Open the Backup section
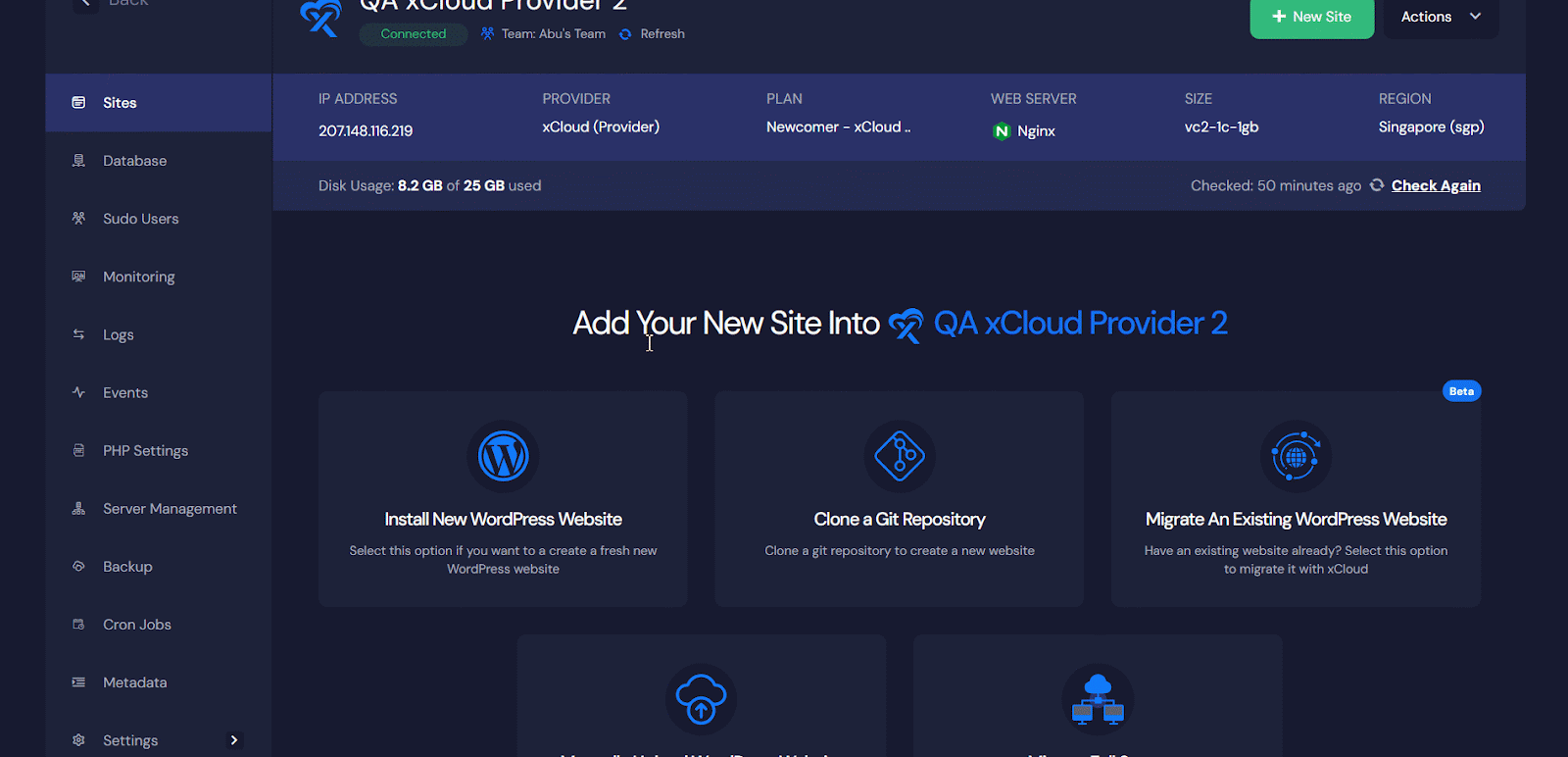Viewport: 1568px width, 757px height. (x=158, y=566)
